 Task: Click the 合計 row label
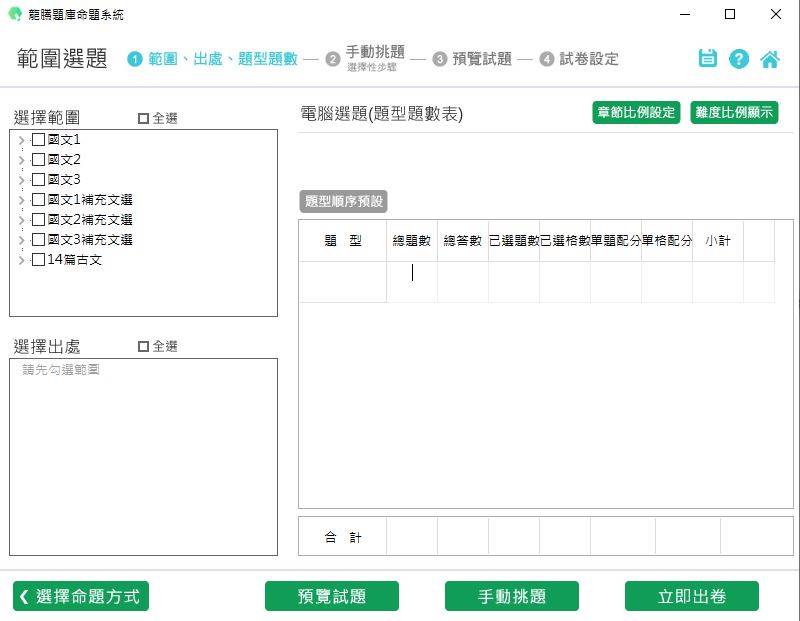pyautogui.click(x=343, y=537)
